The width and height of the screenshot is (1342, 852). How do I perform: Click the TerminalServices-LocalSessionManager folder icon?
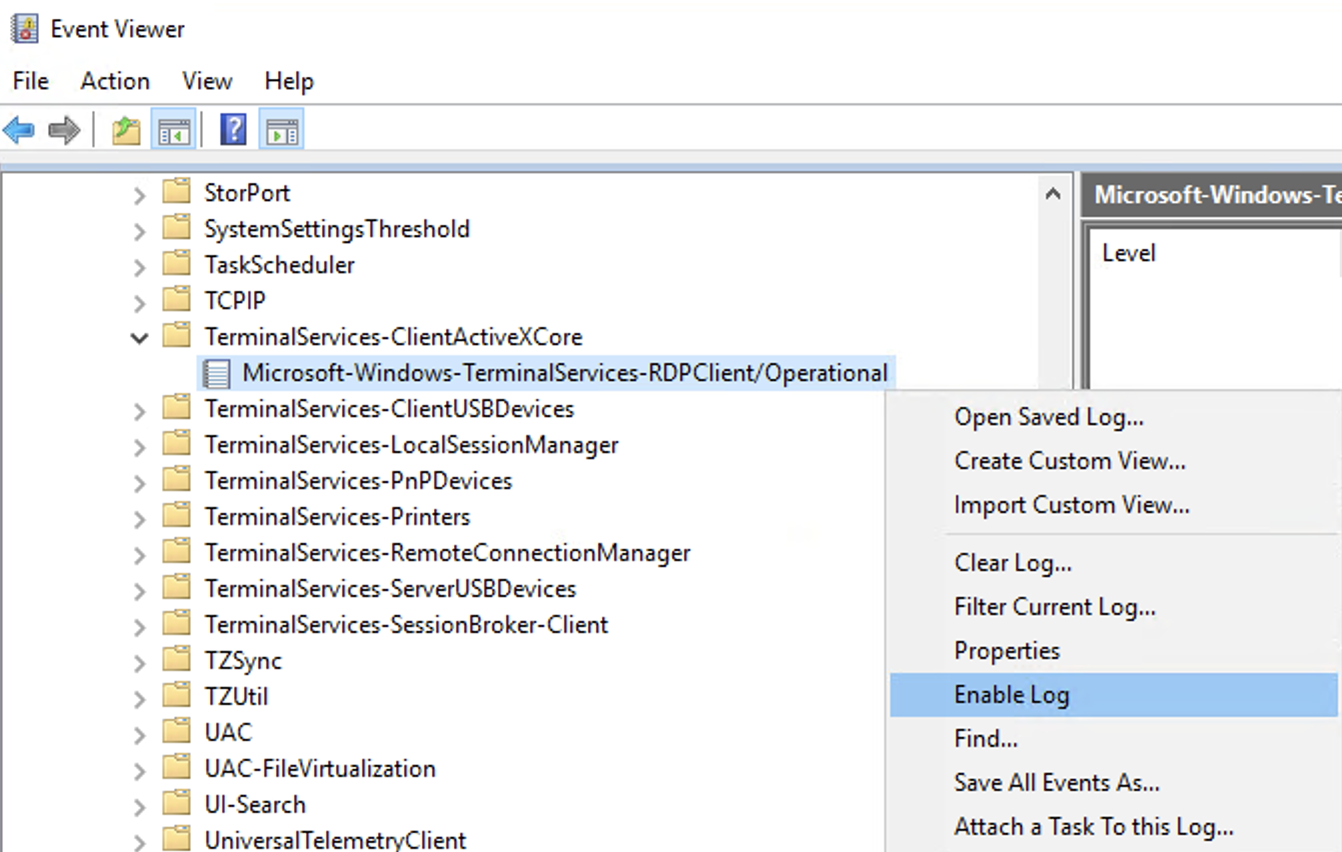pyautogui.click(x=177, y=444)
